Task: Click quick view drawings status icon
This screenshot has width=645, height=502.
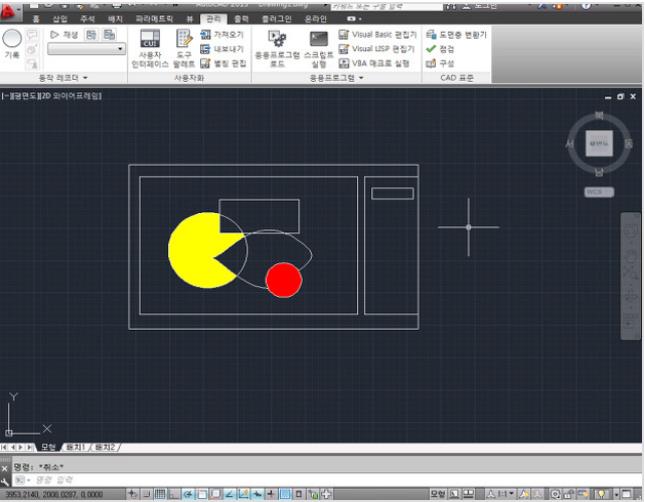Action: (468, 494)
